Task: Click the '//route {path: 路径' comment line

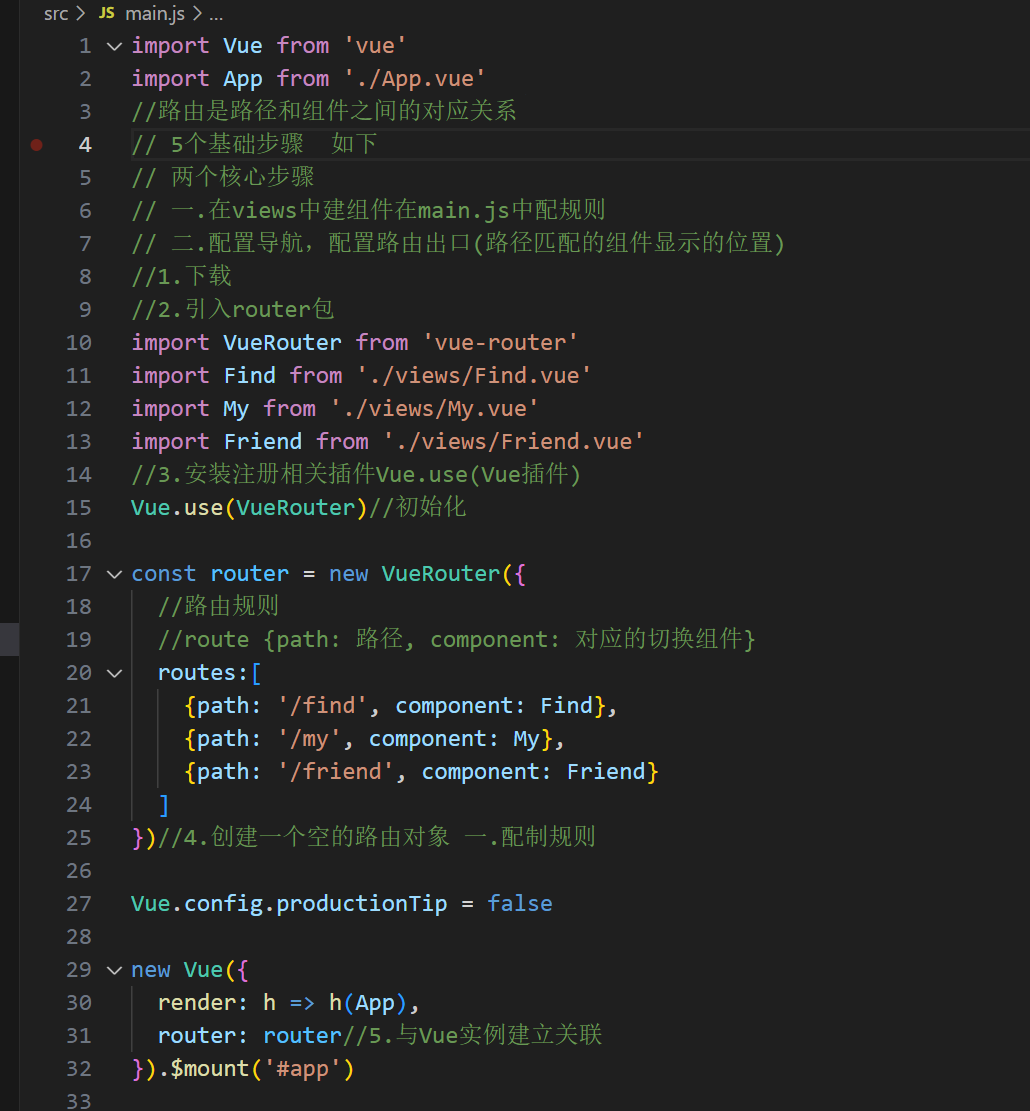Action: [456, 640]
